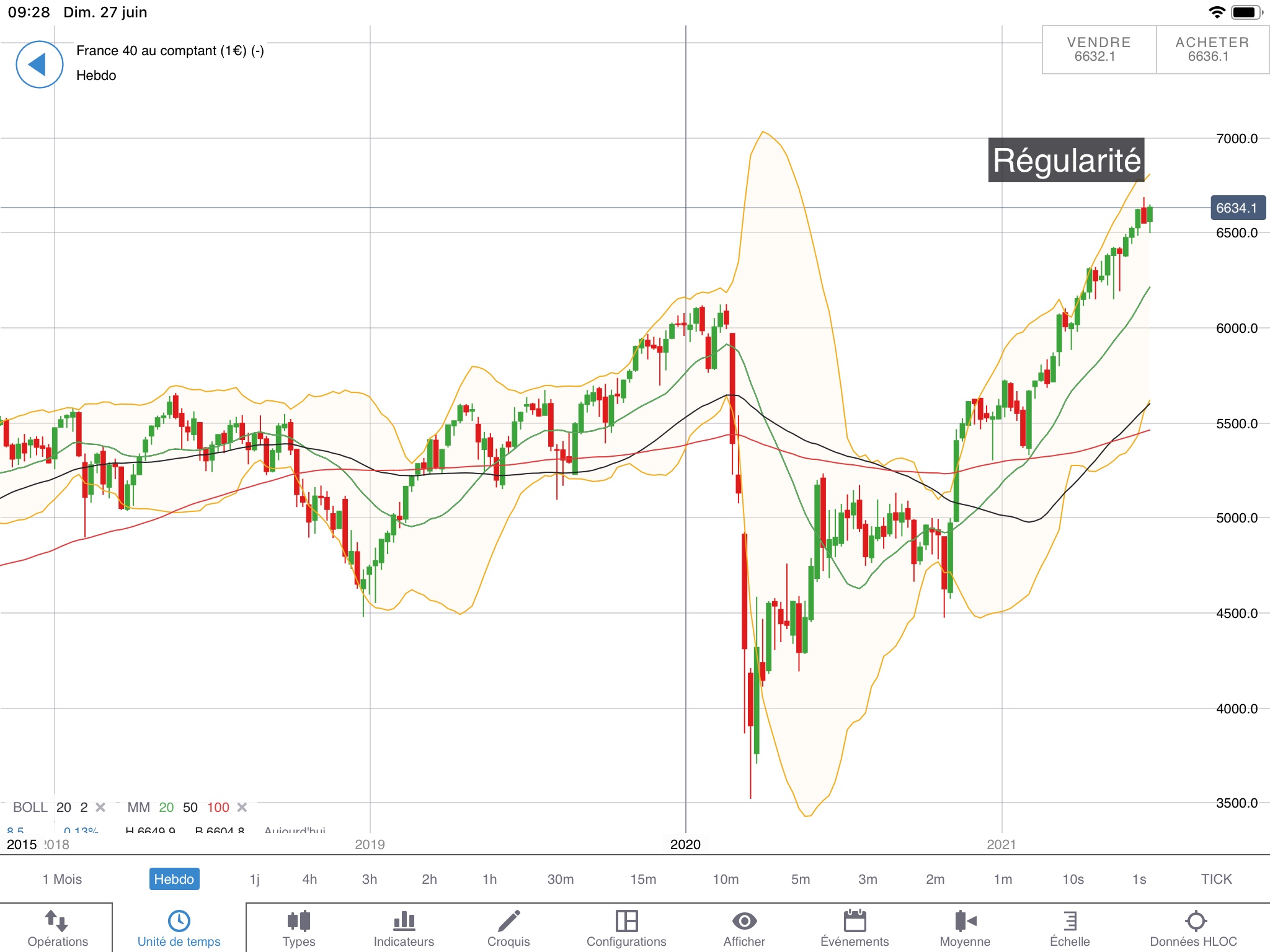The height and width of the screenshot is (952, 1270).
Task: Tap the Moyenne icon
Action: pos(965,922)
